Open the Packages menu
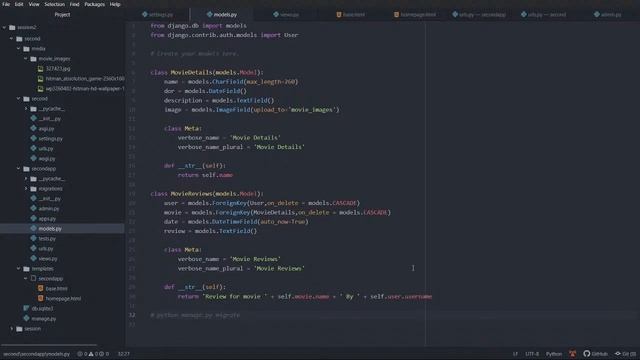 coord(95,4)
